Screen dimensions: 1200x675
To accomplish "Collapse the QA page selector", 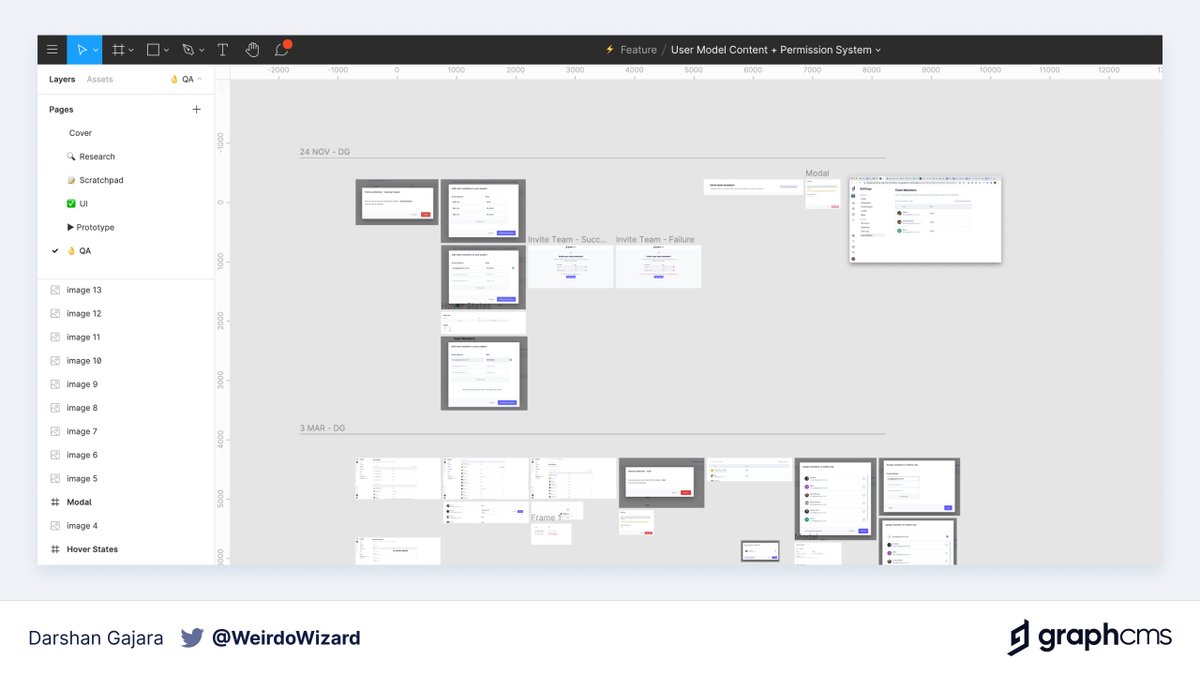I will coord(186,79).
